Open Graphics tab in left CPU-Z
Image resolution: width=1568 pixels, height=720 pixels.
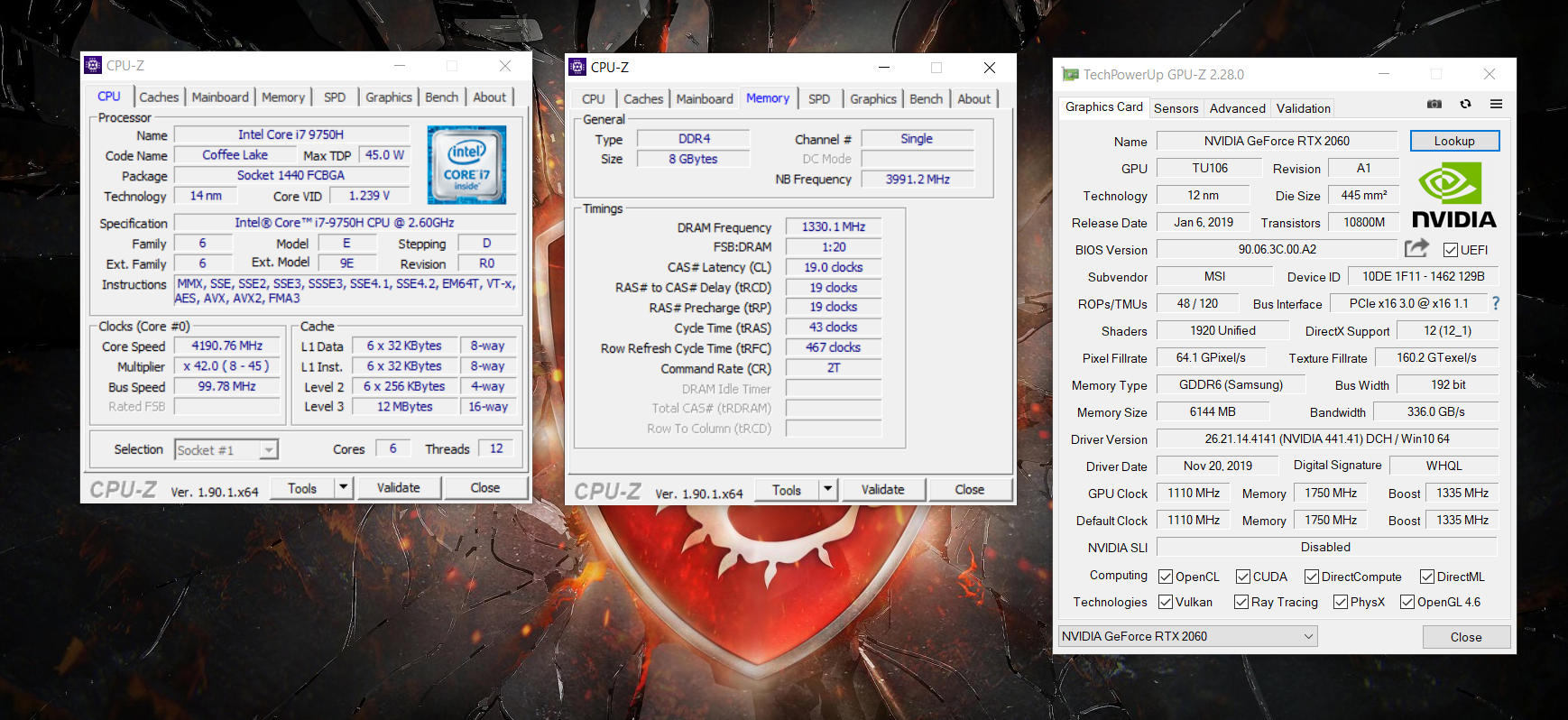389,97
